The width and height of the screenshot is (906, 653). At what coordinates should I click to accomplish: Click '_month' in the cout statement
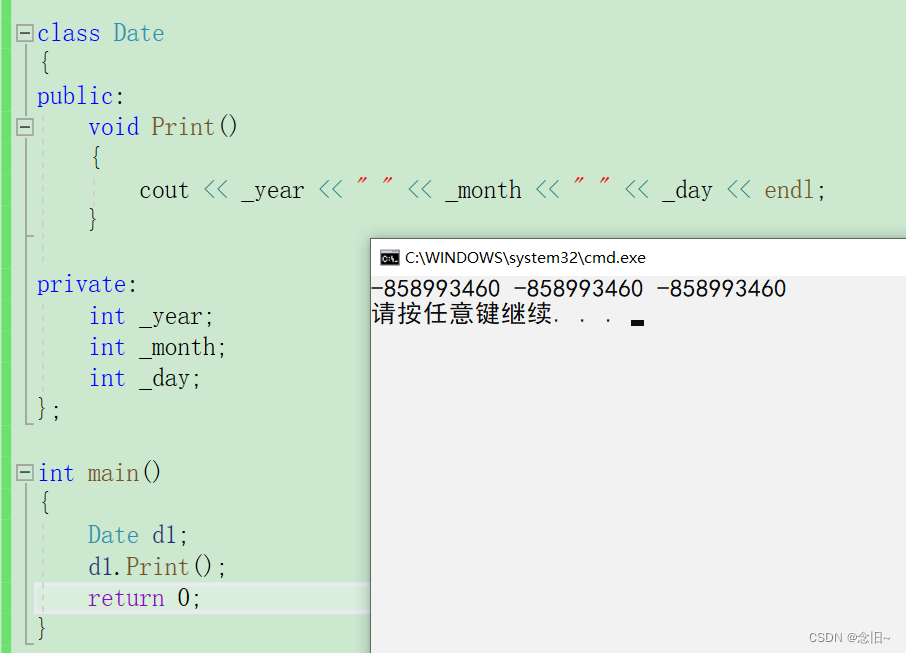pos(483,190)
